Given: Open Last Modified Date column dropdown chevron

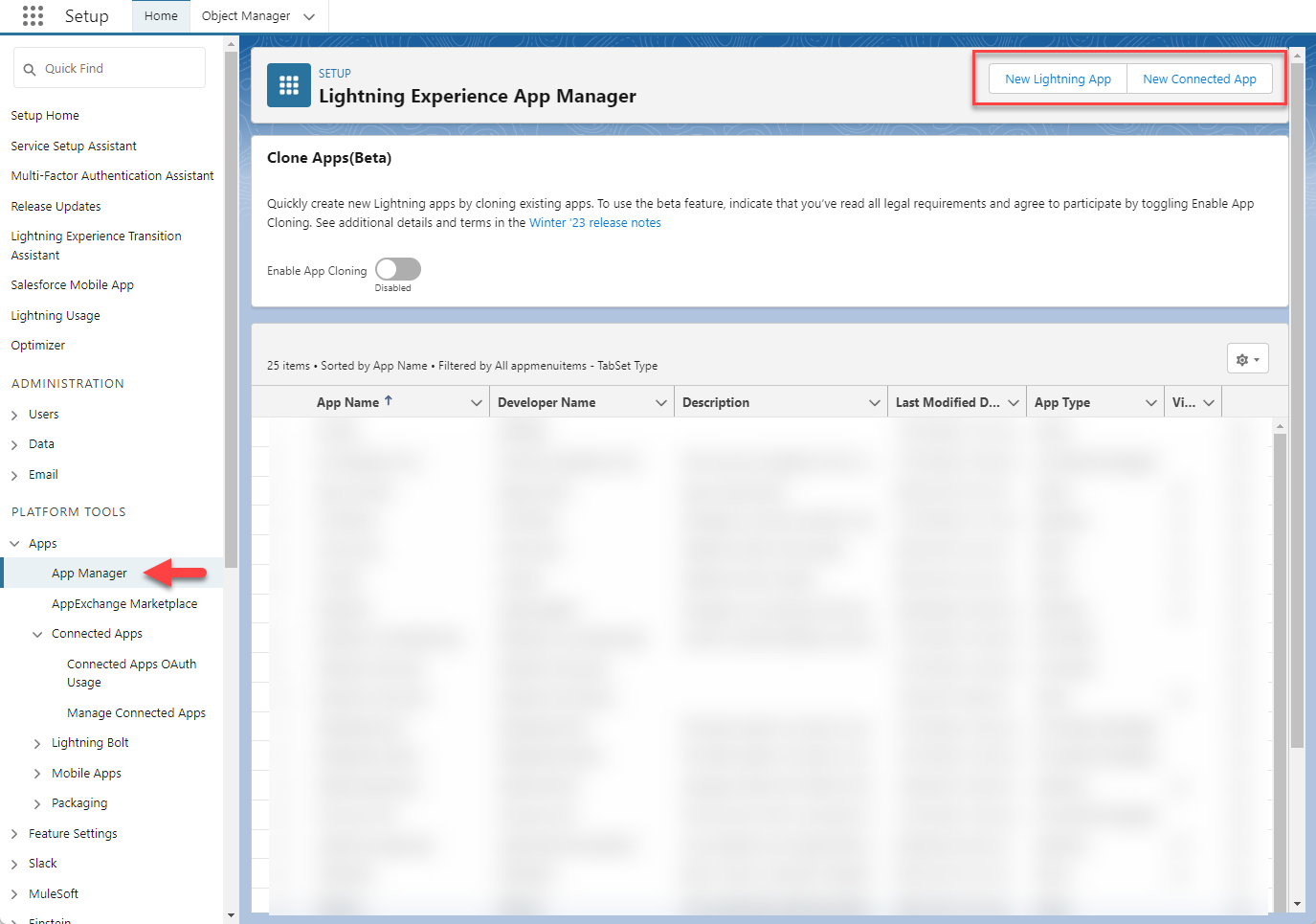Looking at the screenshot, I should [x=1014, y=403].
